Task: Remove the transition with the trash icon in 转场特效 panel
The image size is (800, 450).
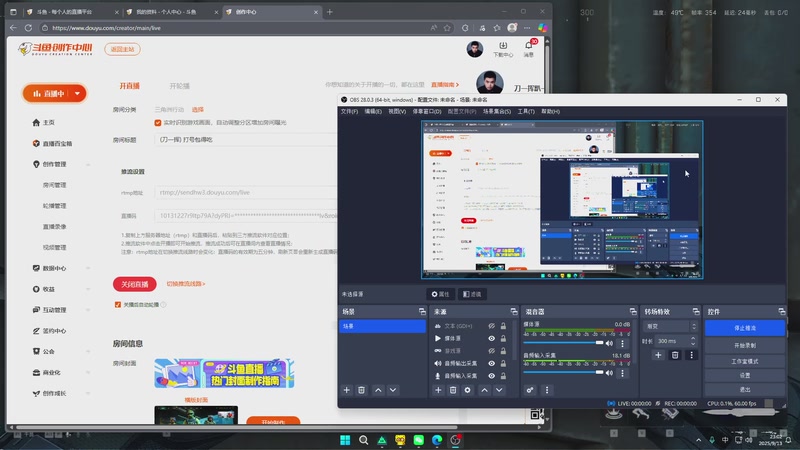Action: (675, 355)
